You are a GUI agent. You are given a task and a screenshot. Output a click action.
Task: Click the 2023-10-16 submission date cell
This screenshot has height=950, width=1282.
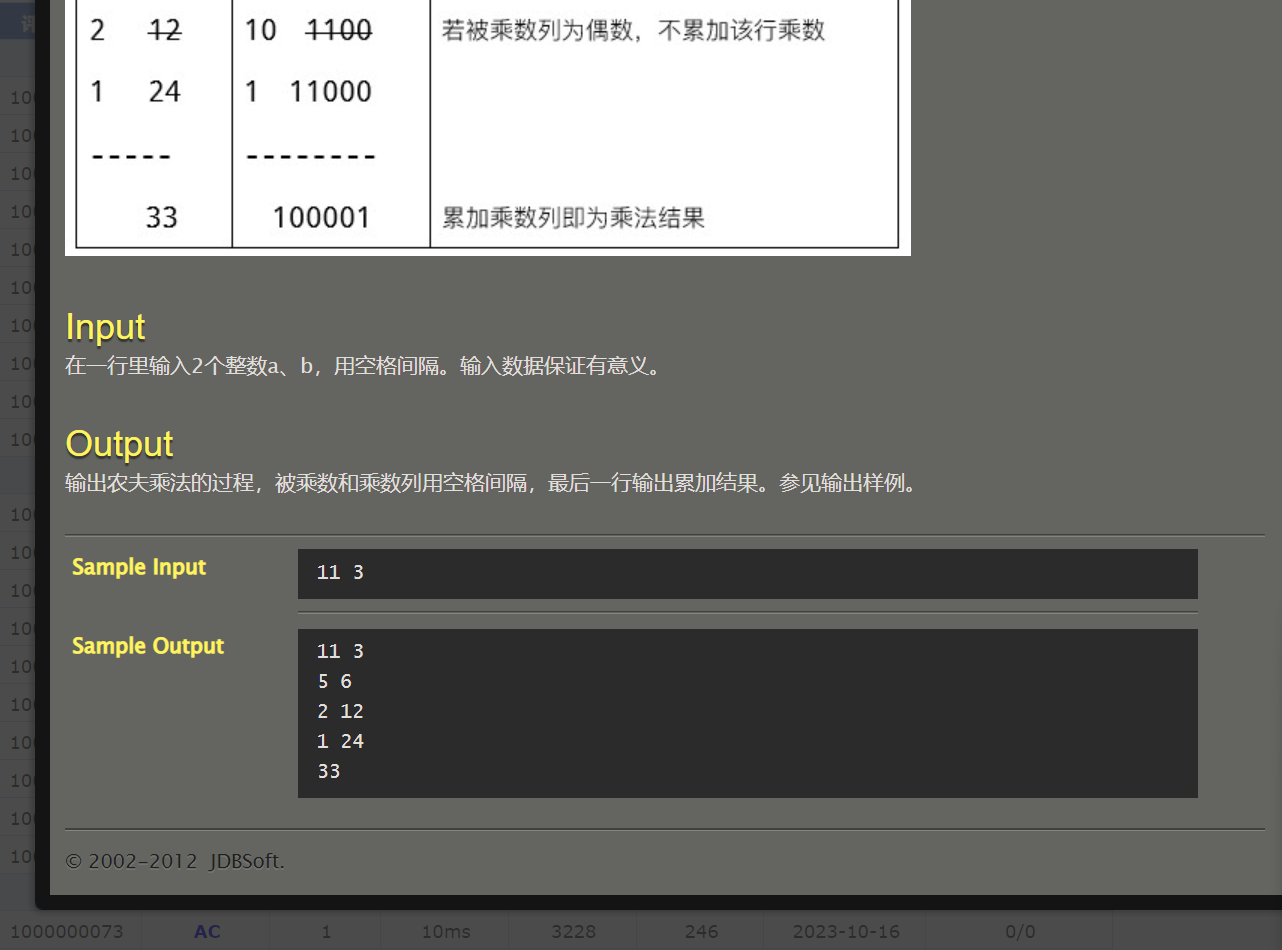[x=846, y=931]
